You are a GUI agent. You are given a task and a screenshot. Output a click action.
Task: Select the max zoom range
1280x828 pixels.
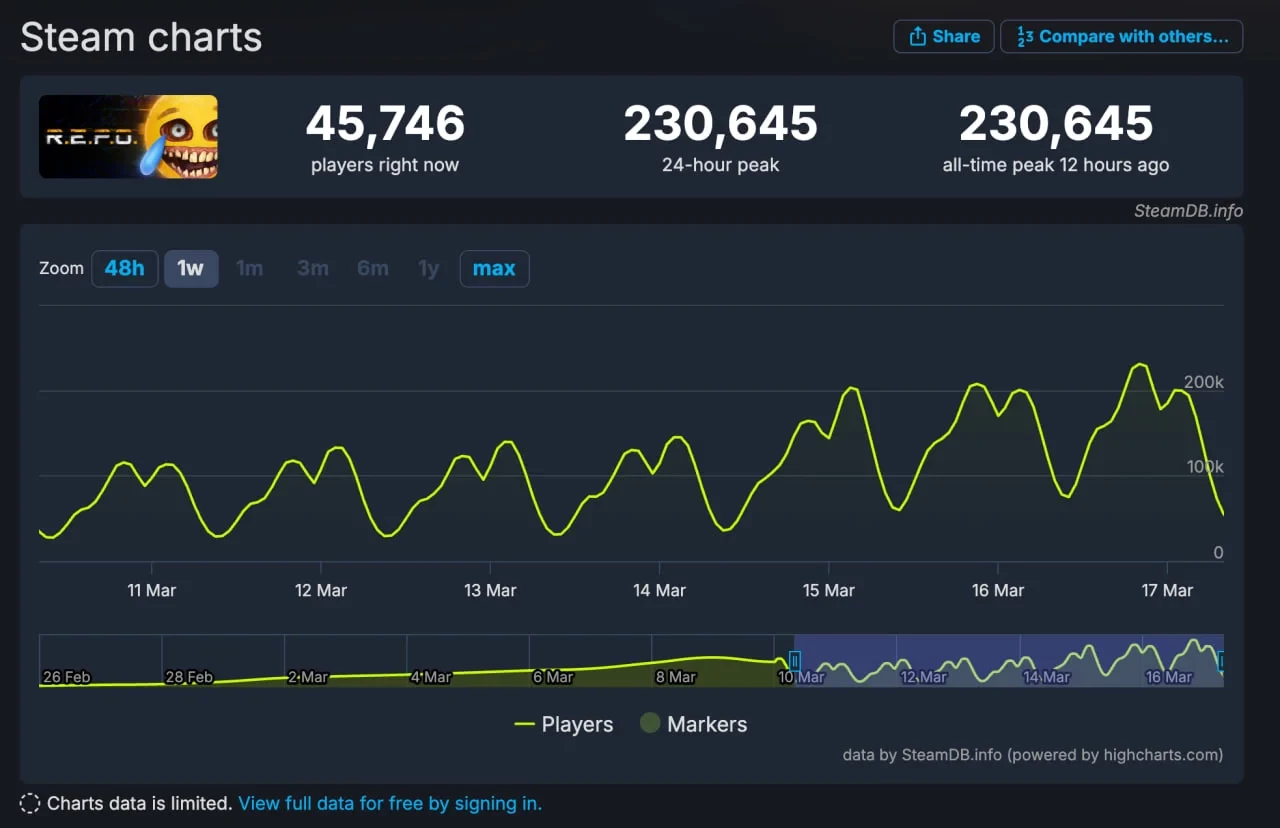[494, 268]
